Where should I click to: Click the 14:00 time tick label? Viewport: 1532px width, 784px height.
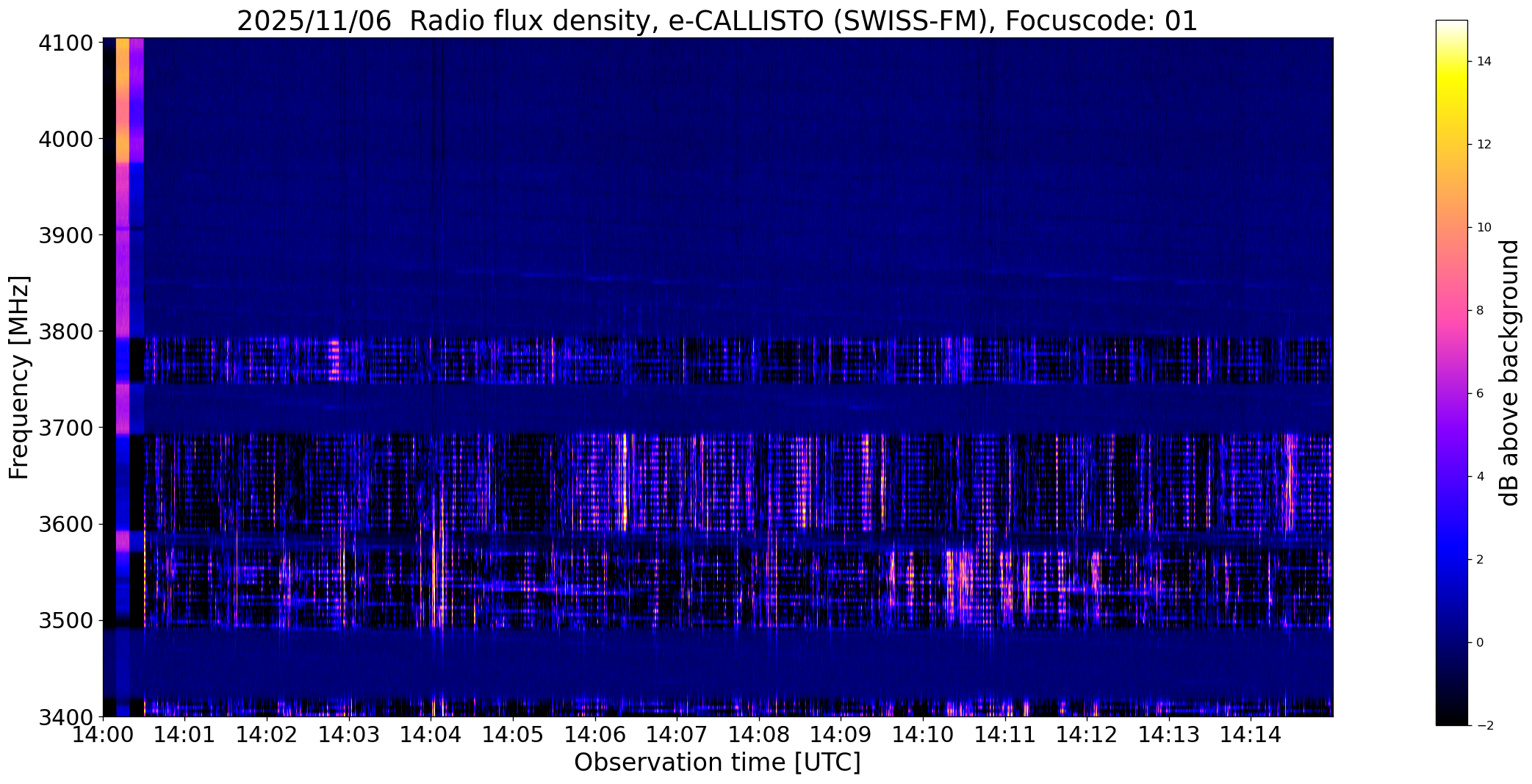coord(103,735)
